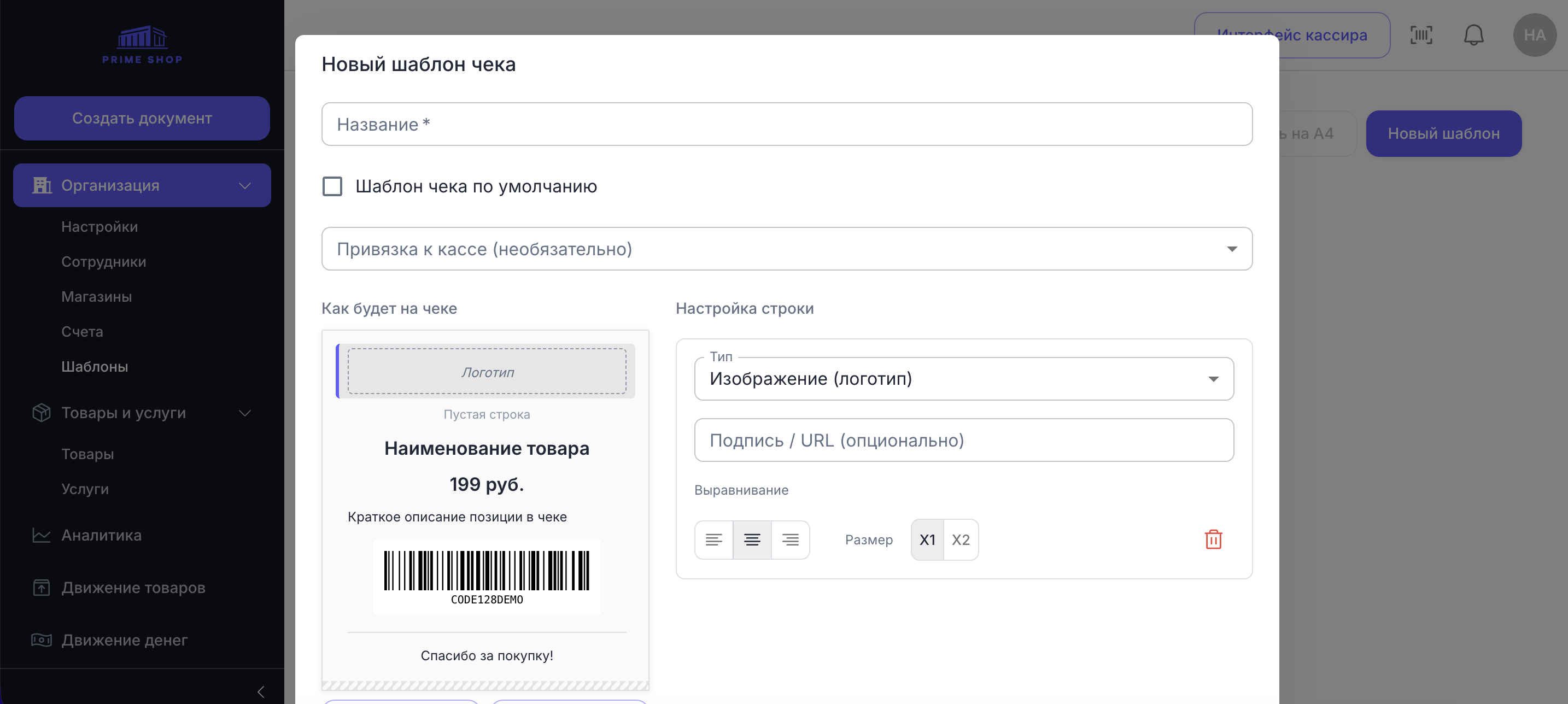
Task: Click the Движение денег cash icon
Action: click(x=42, y=640)
